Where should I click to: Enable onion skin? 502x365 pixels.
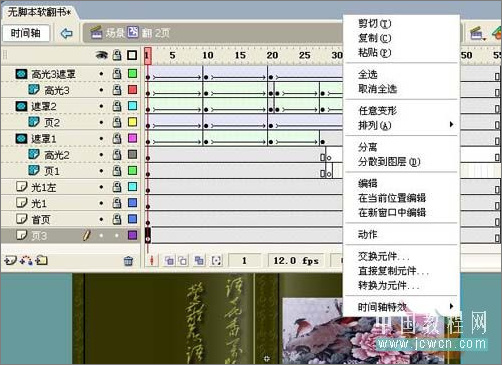click(x=169, y=260)
